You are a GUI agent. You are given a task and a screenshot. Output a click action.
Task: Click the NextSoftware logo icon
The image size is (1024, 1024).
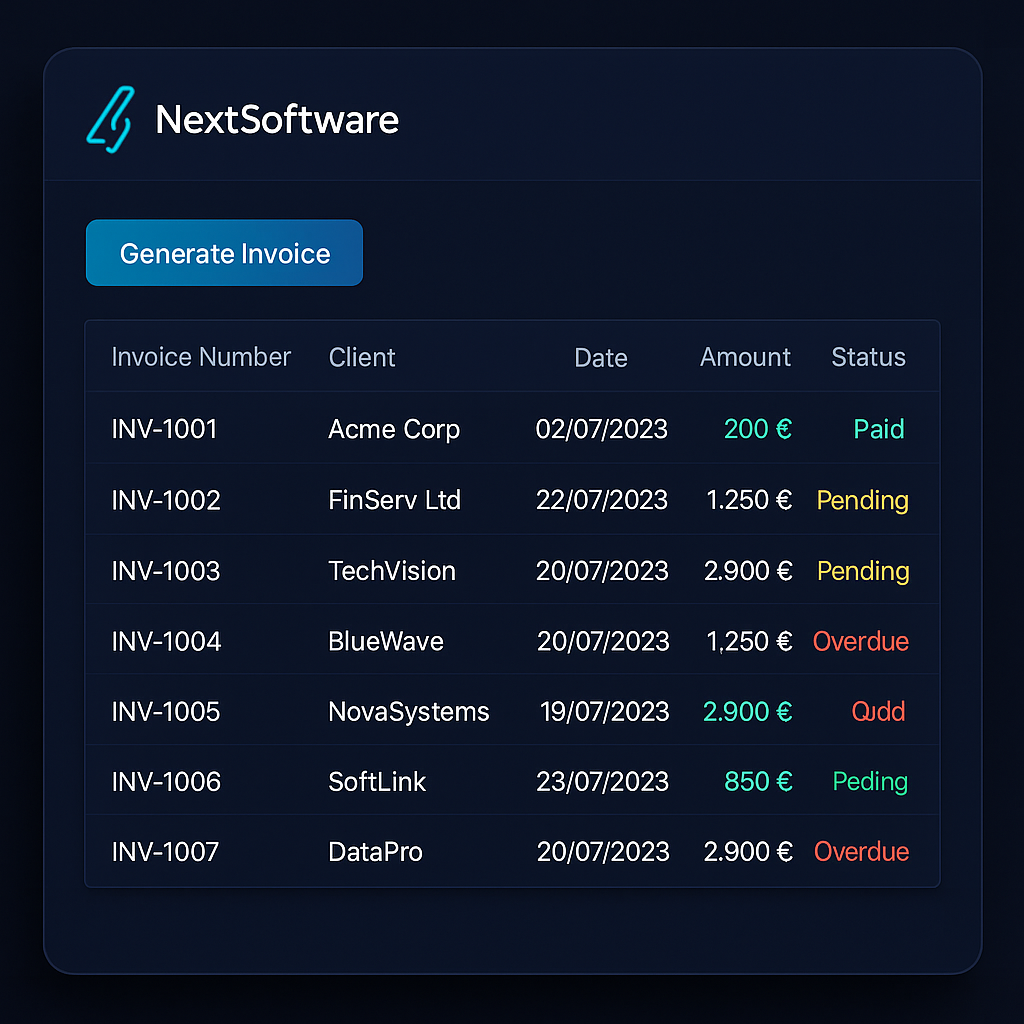tap(110, 120)
